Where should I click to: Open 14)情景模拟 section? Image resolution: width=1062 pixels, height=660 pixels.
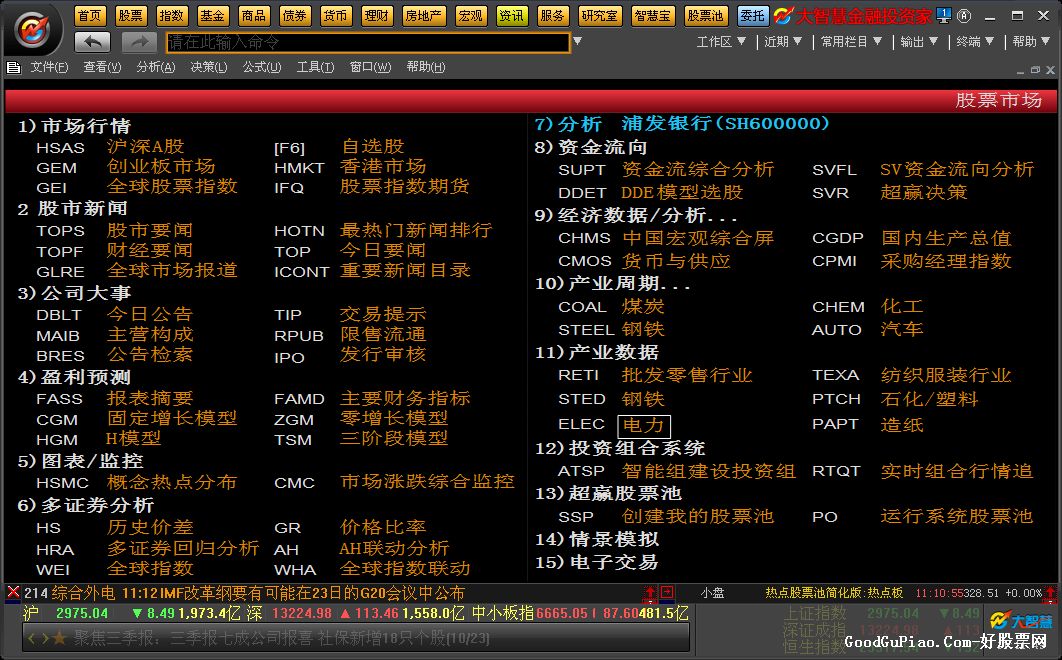point(597,539)
